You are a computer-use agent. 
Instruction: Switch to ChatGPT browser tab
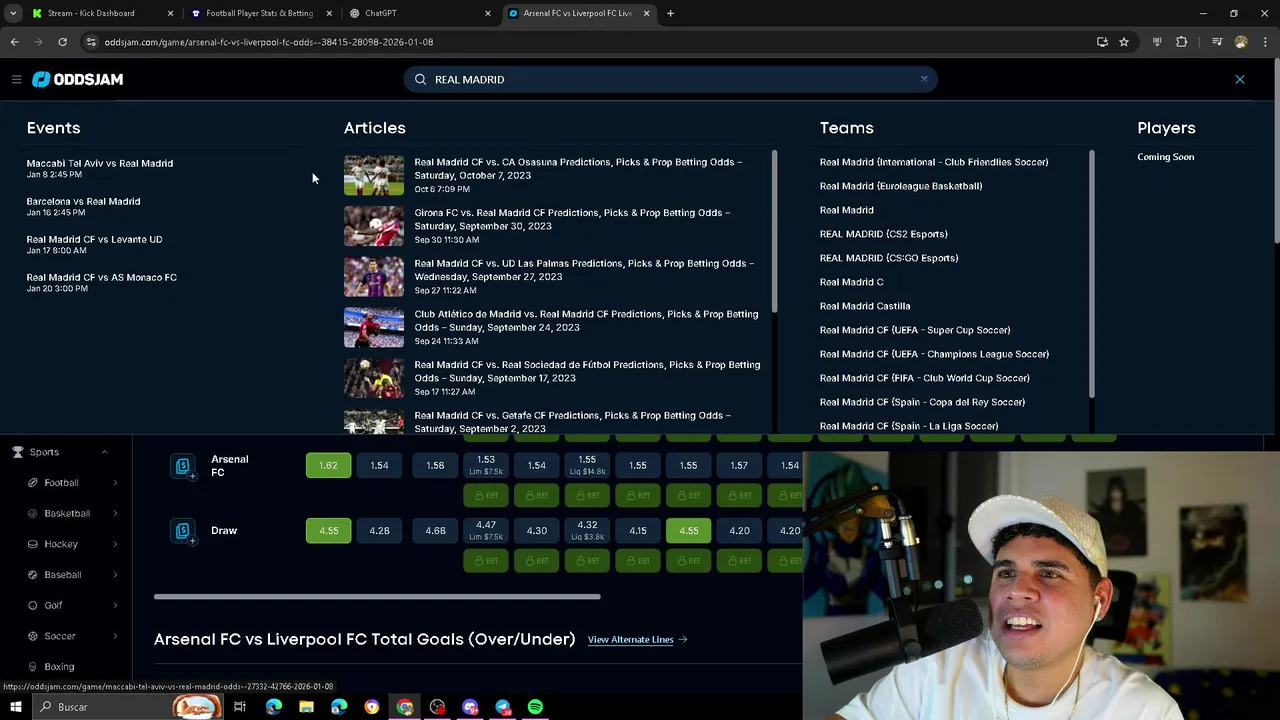tap(419, 13)
